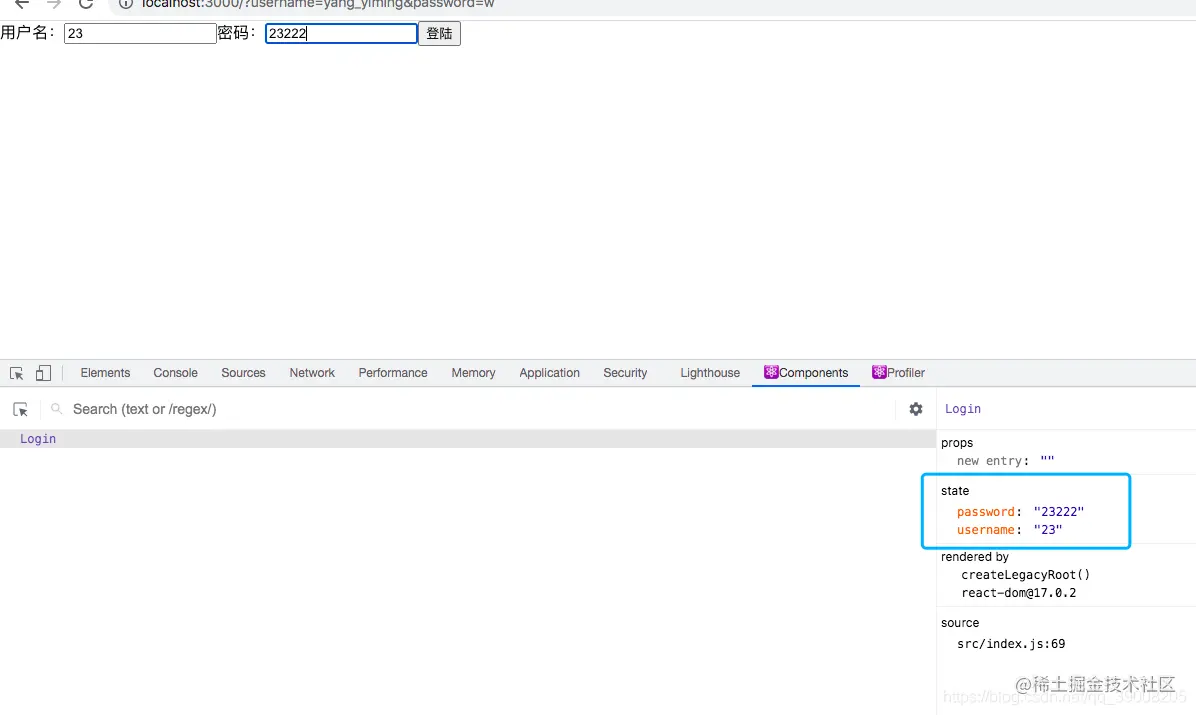Viewport: 1196px width, 715px height.
Task: Click the source section label
Action: pyautogui.click(x=960, y=623)
